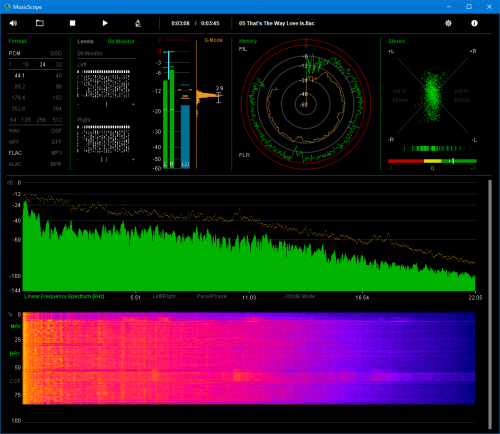
Task: Switch to the Bit Monitor tab
Action: 121,41
